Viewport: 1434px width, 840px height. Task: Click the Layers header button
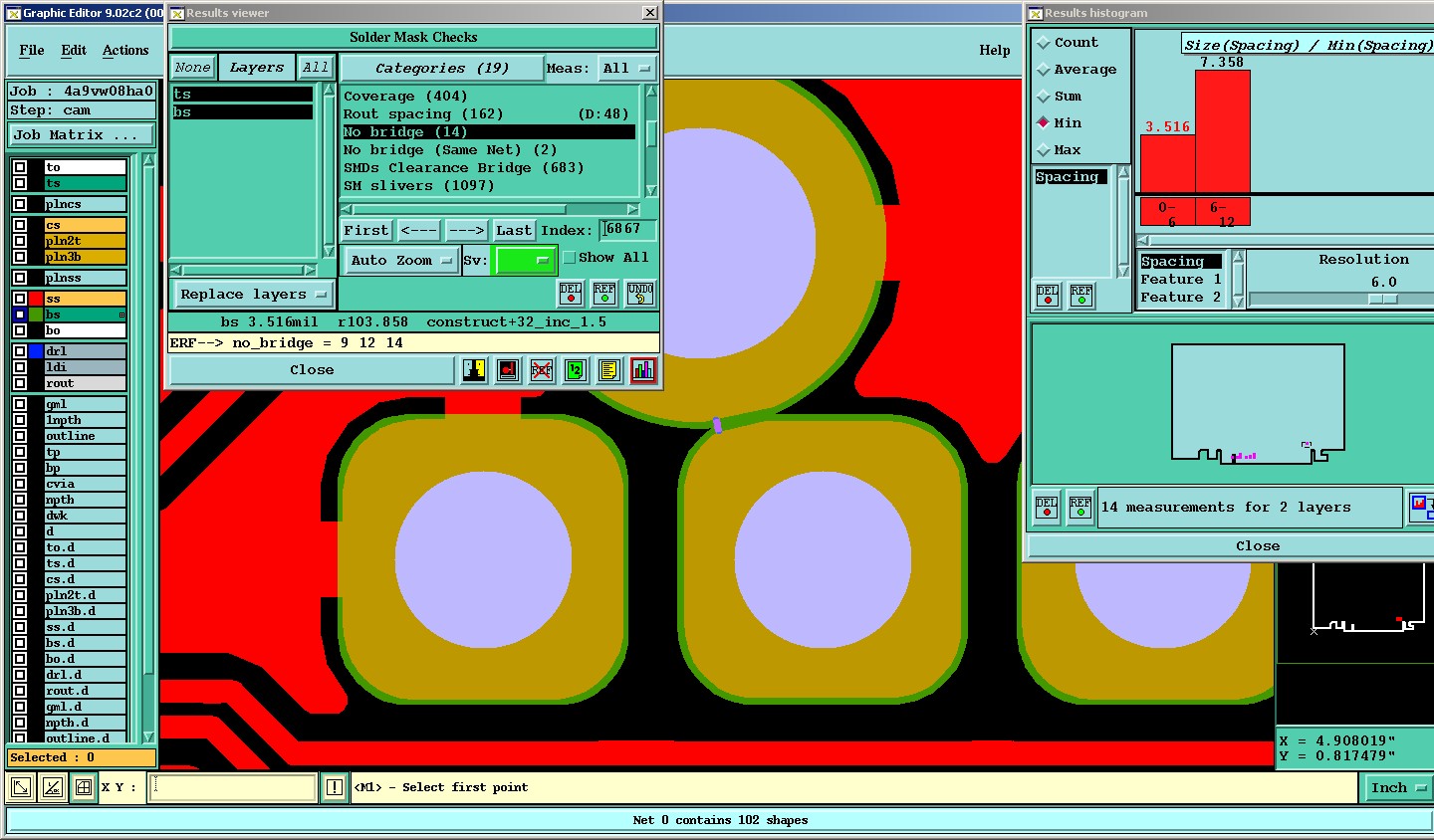click(256, 68)
